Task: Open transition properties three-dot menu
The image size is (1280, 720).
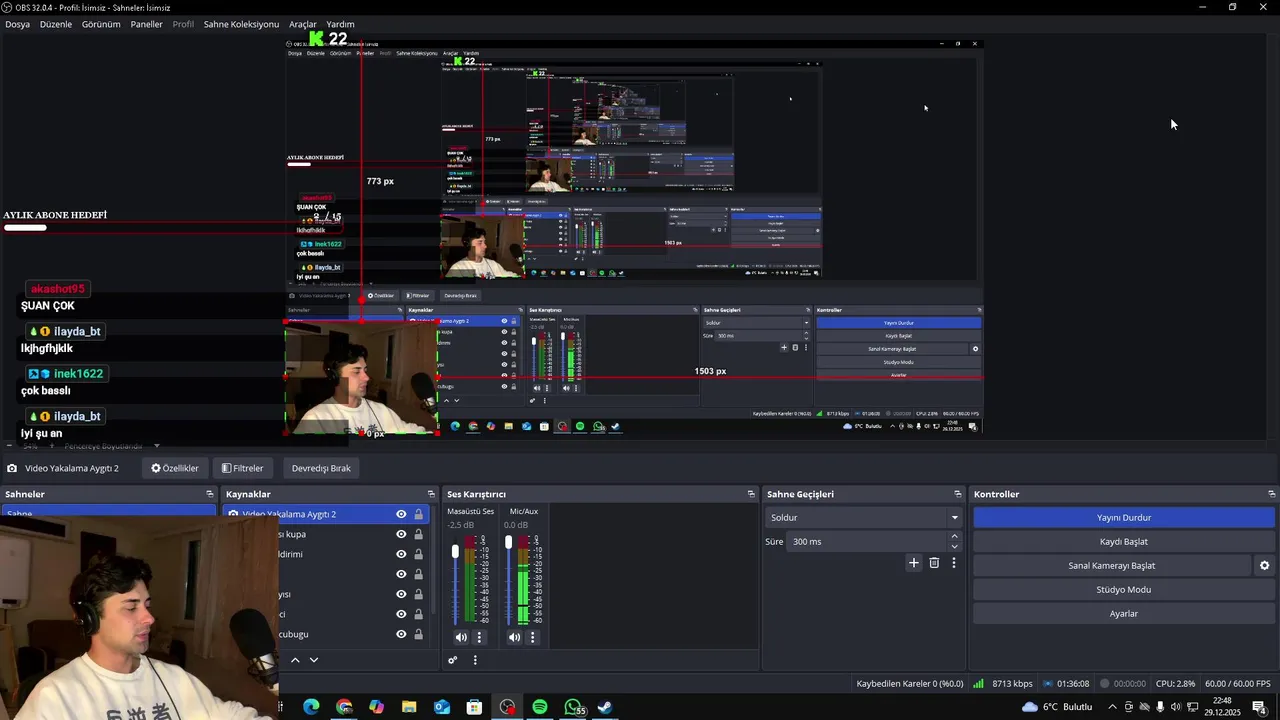Action: point(954,563)
